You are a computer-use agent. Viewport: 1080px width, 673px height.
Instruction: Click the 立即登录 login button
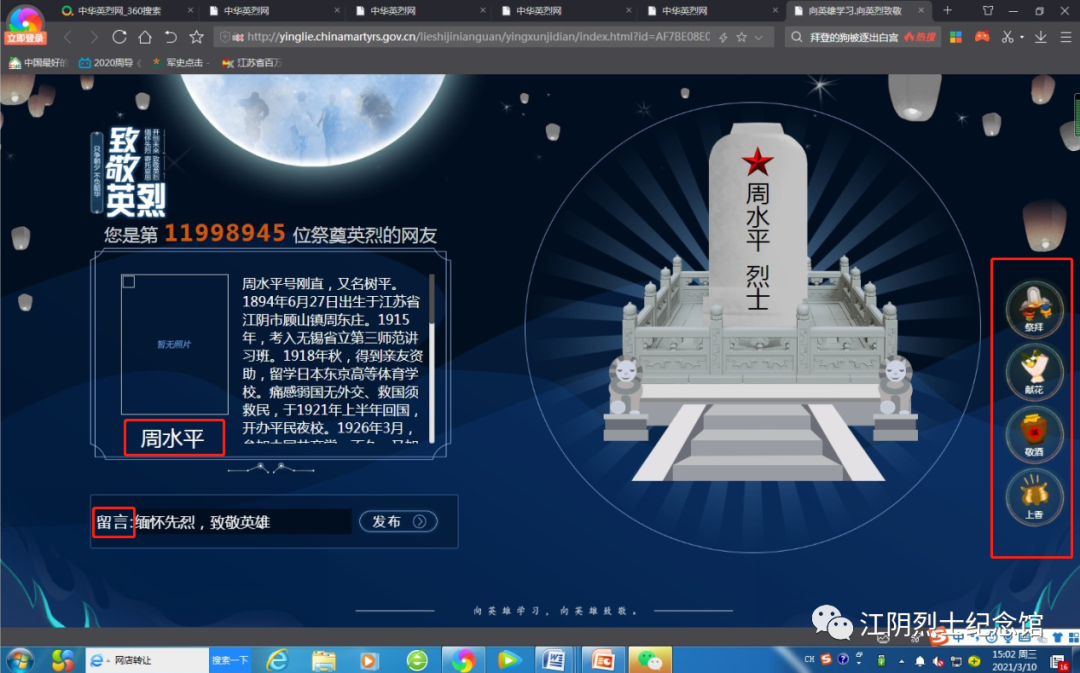pyautogui.click(x=25, y=25)
